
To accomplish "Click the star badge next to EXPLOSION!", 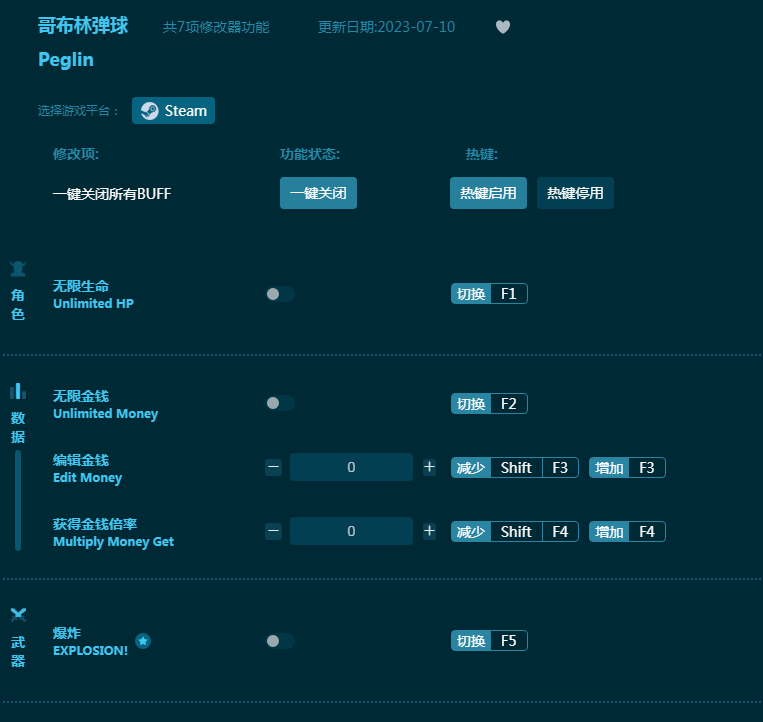I will [143, 641].
